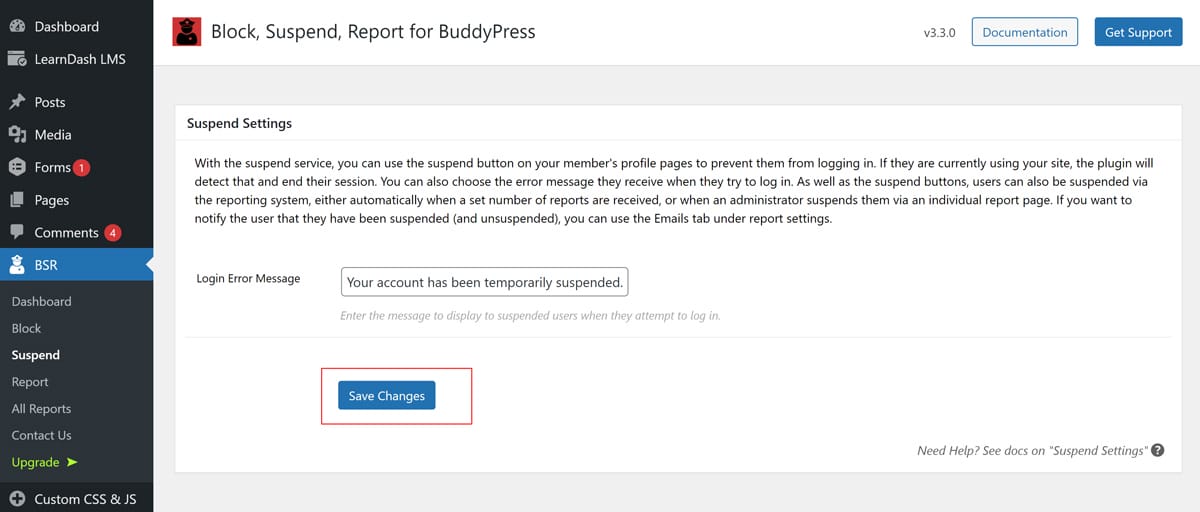The image size is (1200, 512).
Task: Click the help question mark icon
Action: (1157, 451)
